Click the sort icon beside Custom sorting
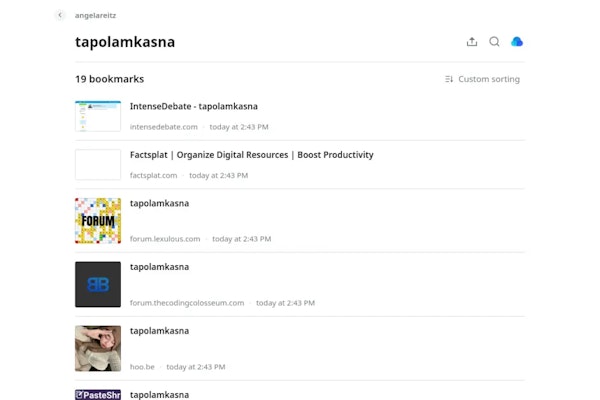Image resolution: width=600 pixels, height=400 pixels. point(449,79)
